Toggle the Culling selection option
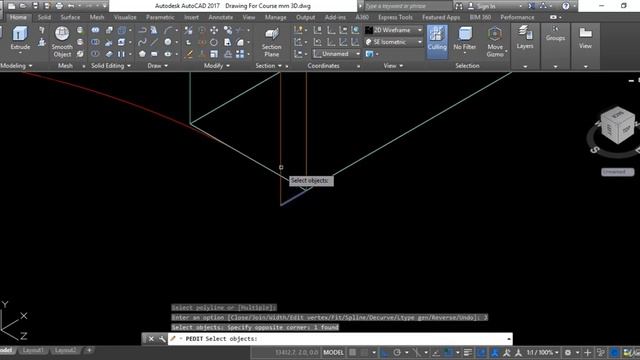Viewport: 640px width, 360px height. (437, 41)
